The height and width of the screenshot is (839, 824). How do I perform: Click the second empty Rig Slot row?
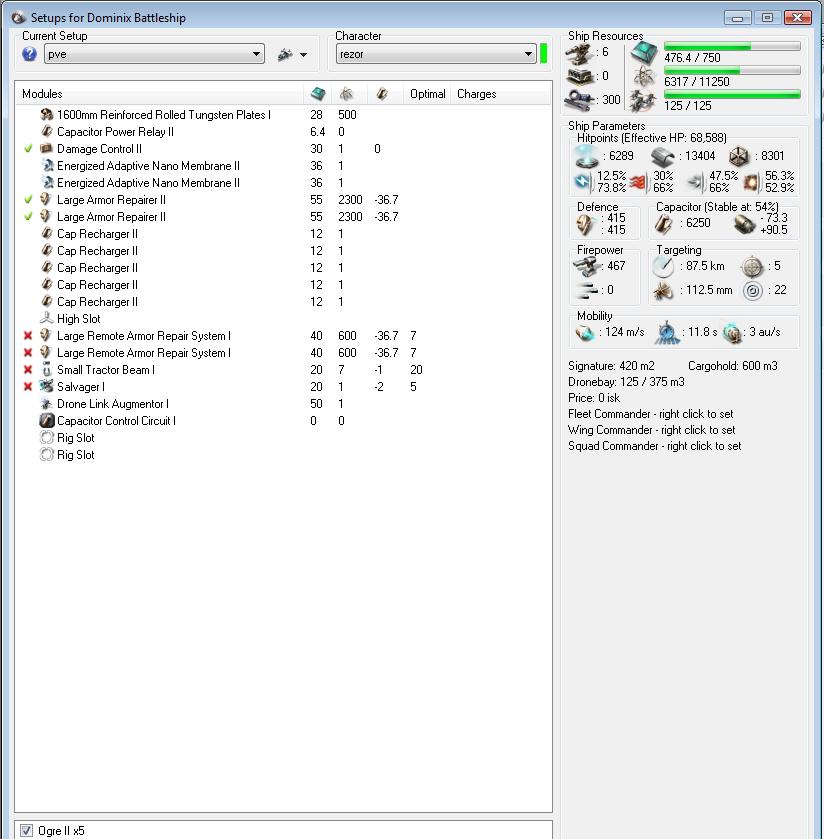click(284, 455)
